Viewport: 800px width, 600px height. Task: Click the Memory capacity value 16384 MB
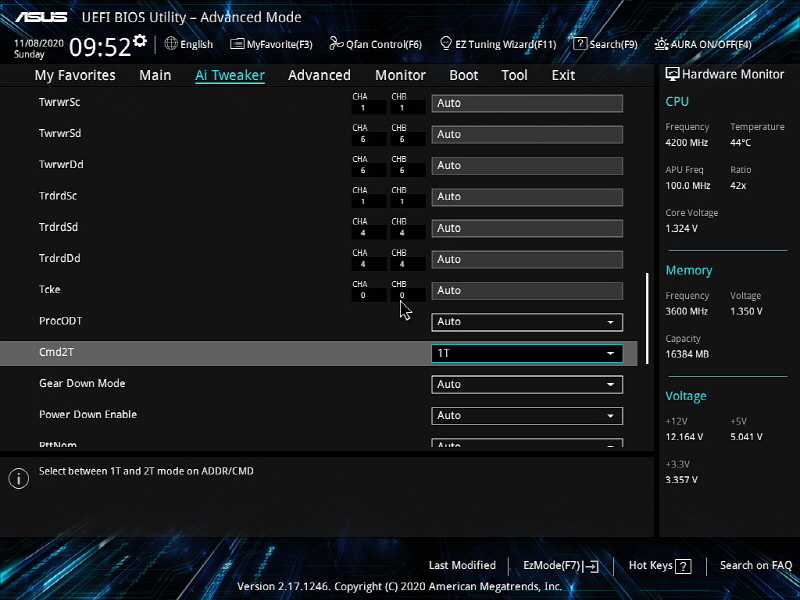pos(687,354)
